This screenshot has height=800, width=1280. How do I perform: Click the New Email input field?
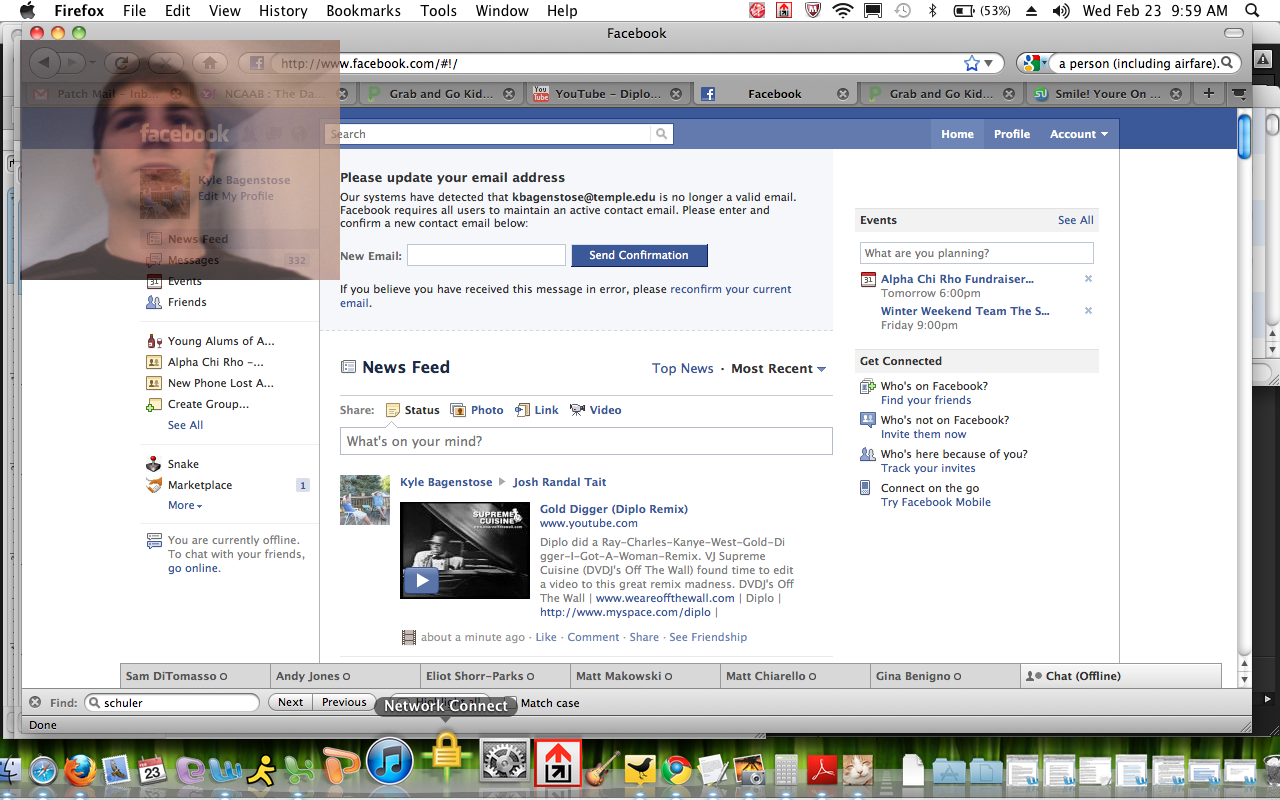(x=486, y=256)
